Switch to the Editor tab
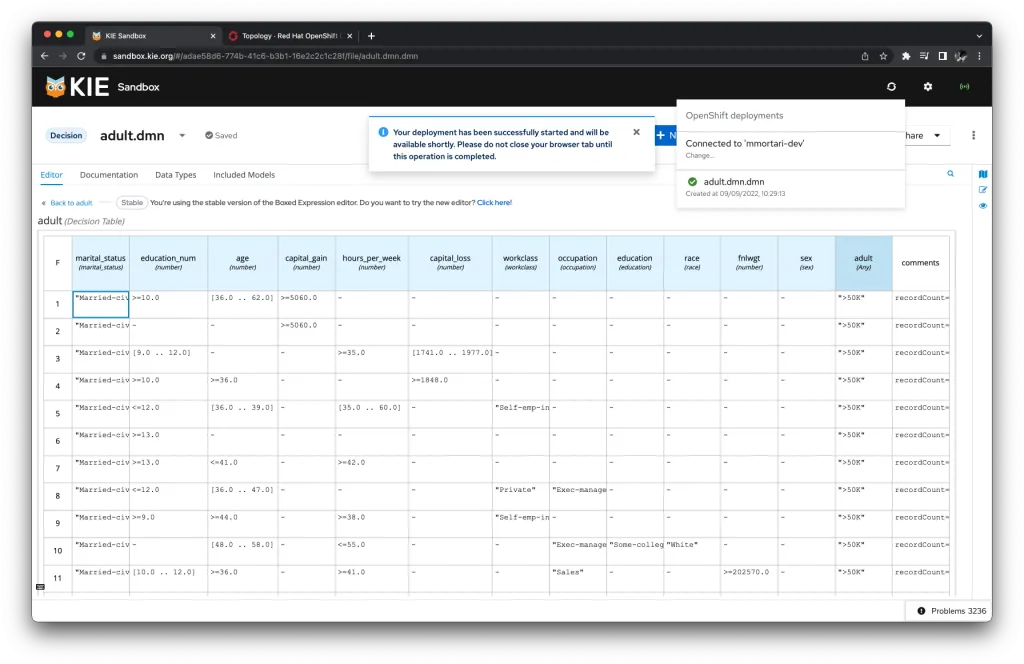This screenshot has height=664, width=1024. click(52, 175)
